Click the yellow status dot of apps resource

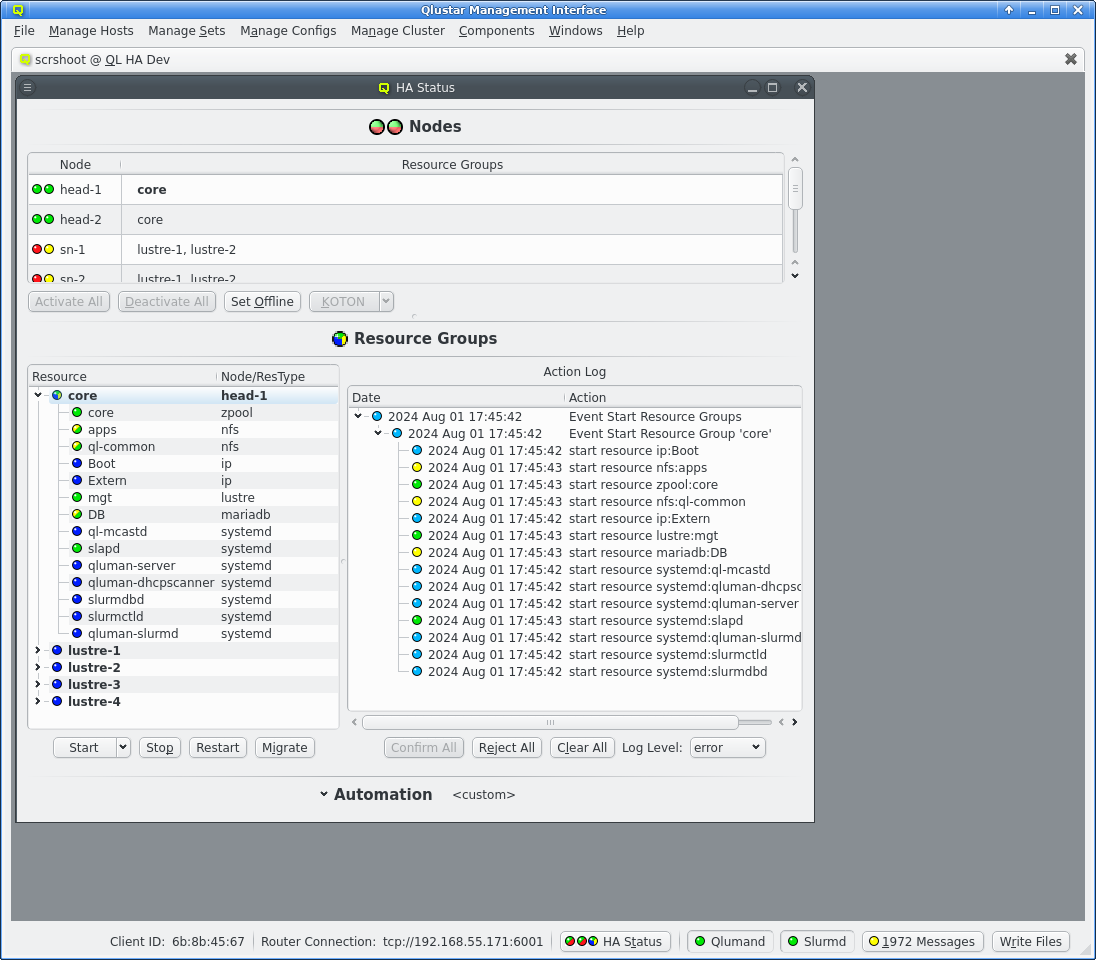(x=77, y=429)
